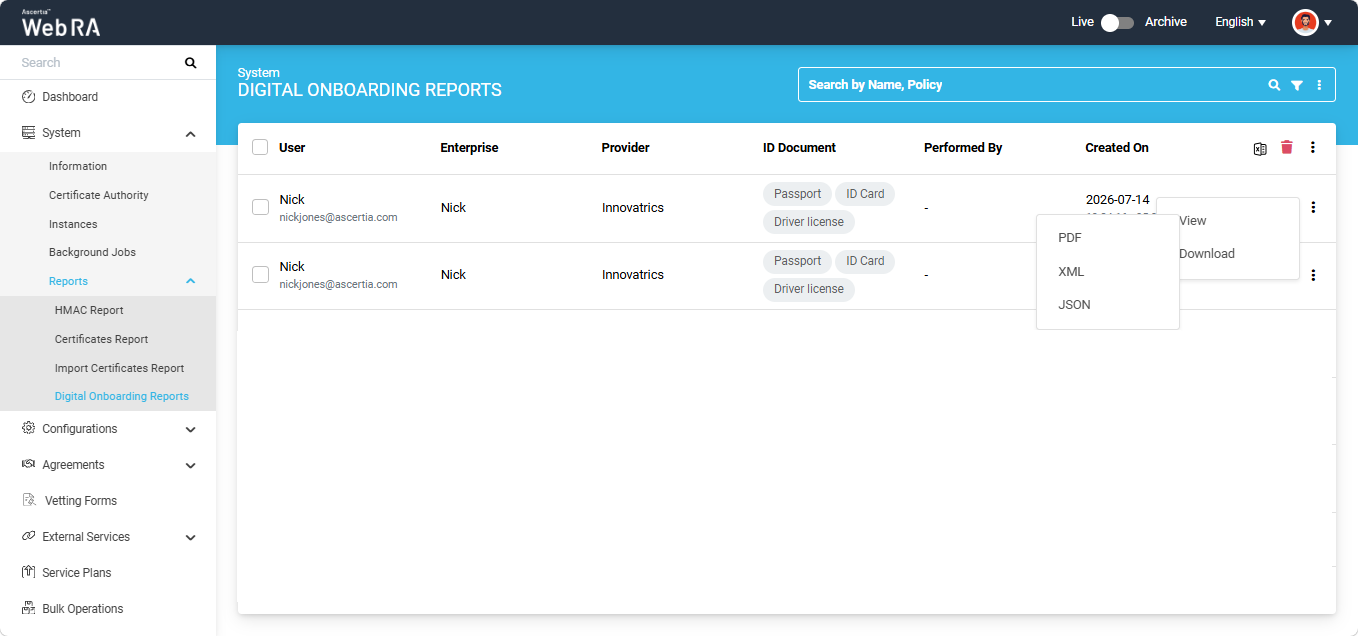The height and width of the screenshot is (636, 1358).
Task: Check the first Nick row checkbox
Action: (260, 207)
